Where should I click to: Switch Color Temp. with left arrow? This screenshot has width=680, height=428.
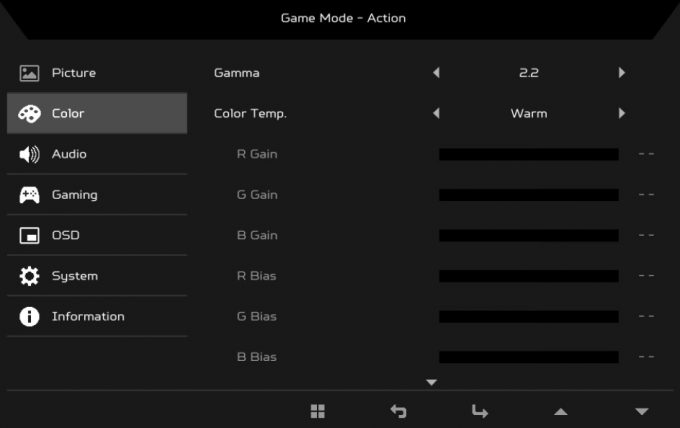[435, 114]
